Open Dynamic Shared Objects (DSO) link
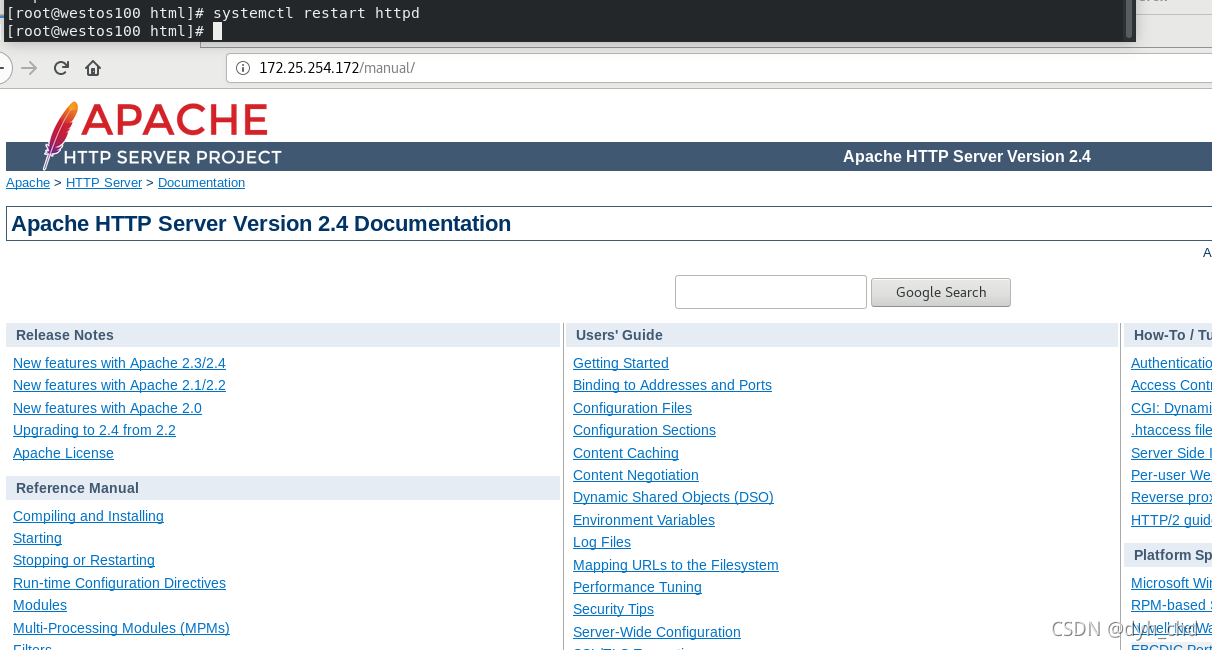 point(673,497)
